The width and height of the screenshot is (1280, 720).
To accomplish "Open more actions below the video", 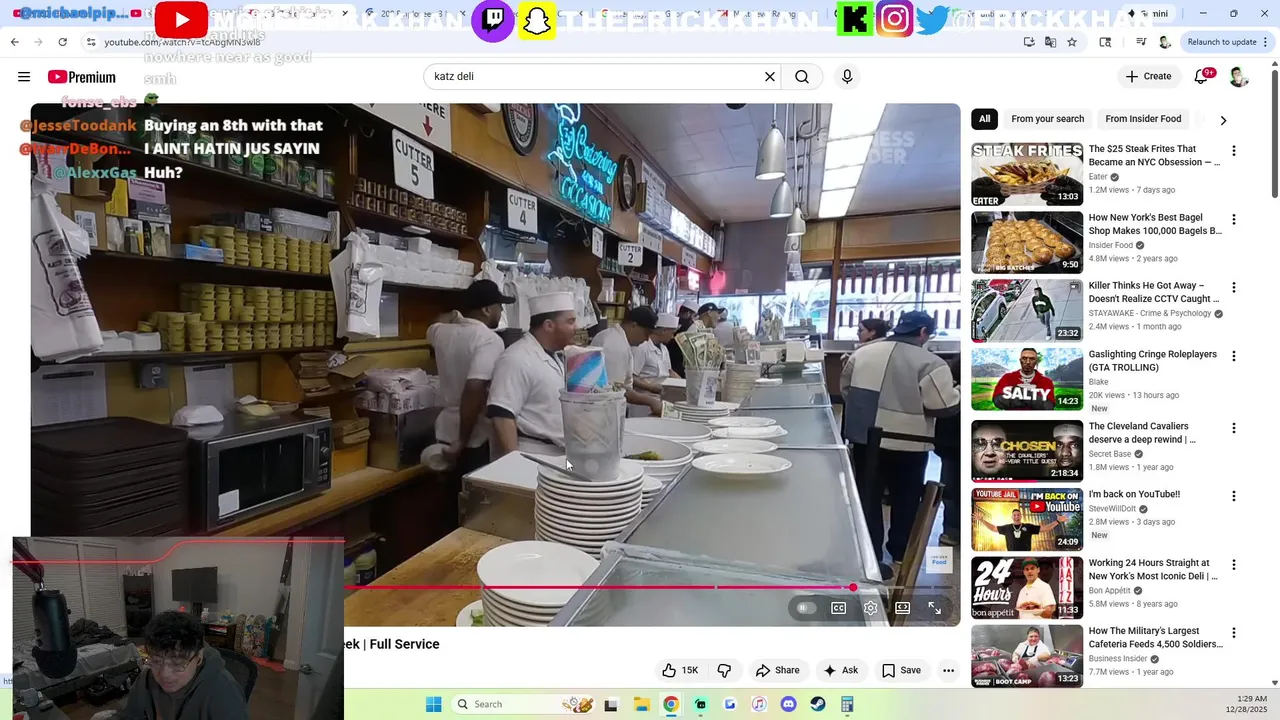I will click(948, 670).
